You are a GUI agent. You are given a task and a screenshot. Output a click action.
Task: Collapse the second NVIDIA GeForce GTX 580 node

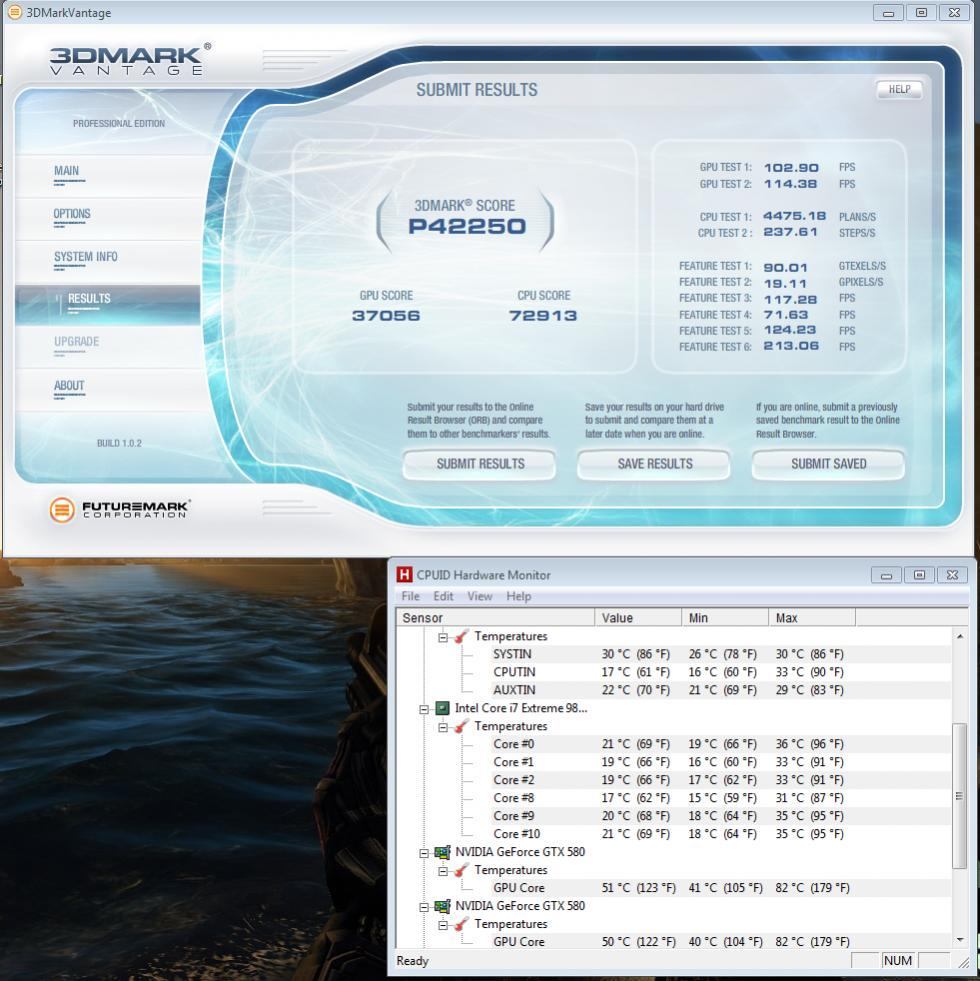[x=424, y=907]
